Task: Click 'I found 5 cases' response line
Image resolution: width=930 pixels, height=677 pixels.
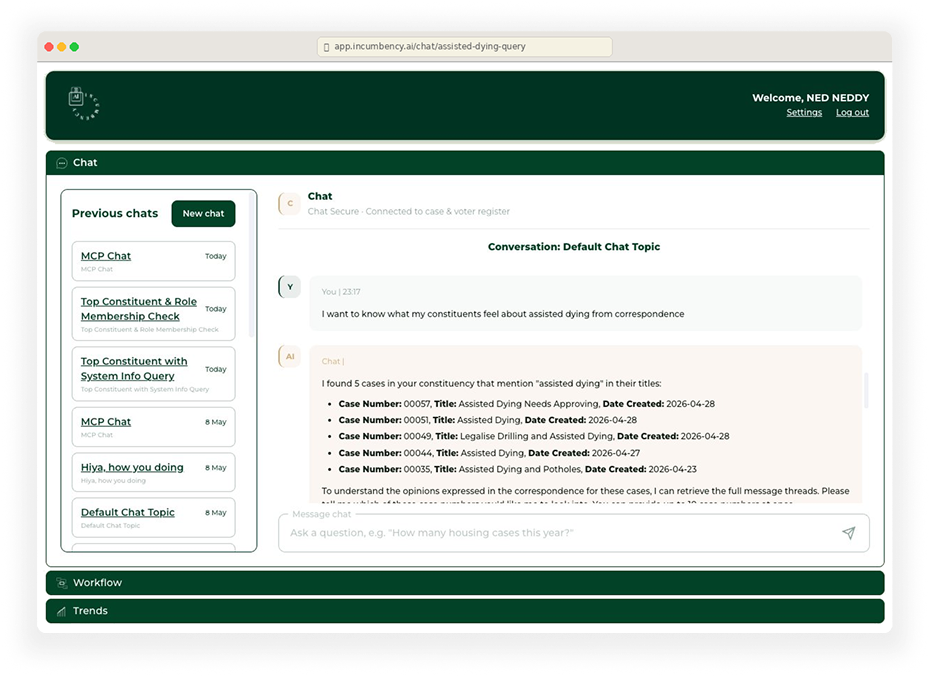Action: point(492,383)
